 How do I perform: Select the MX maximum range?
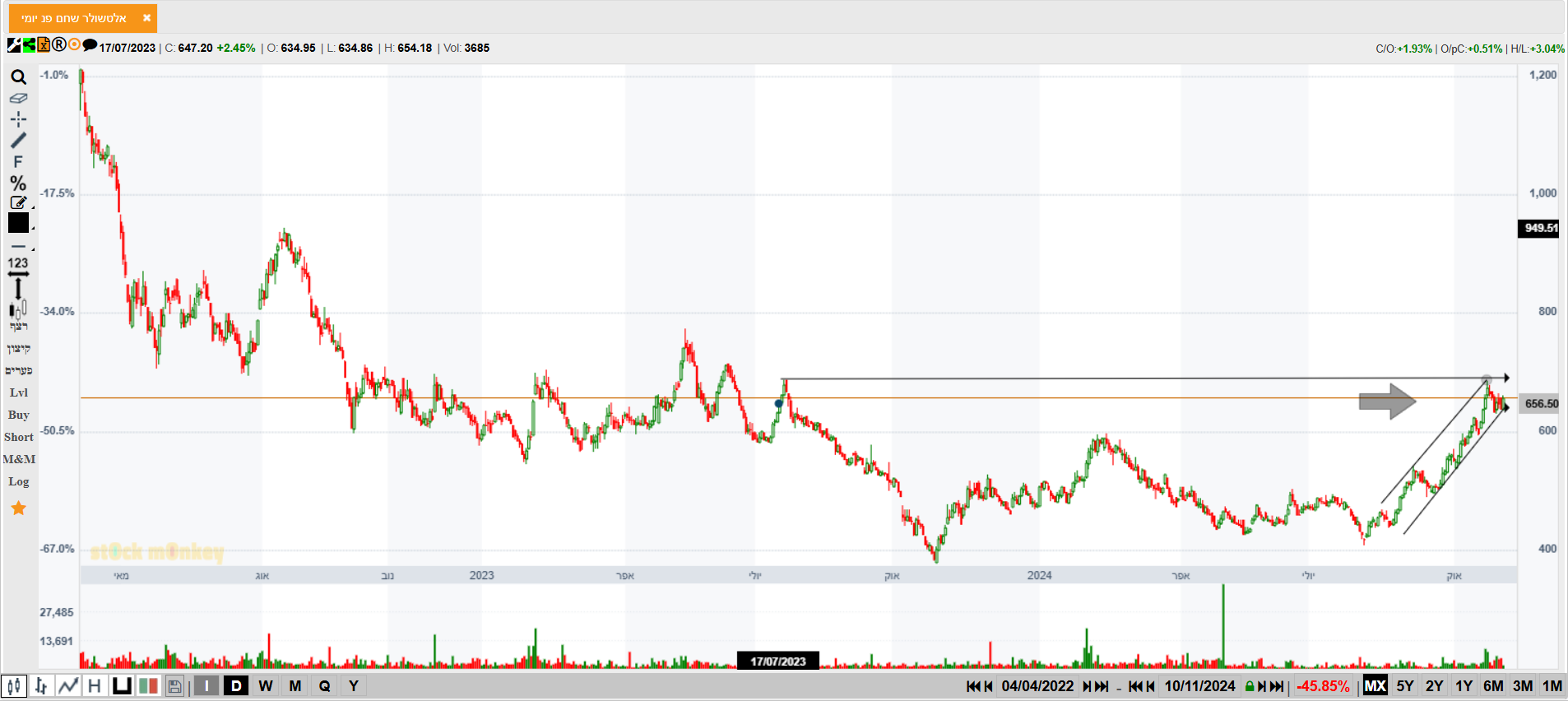(1375, 685)
